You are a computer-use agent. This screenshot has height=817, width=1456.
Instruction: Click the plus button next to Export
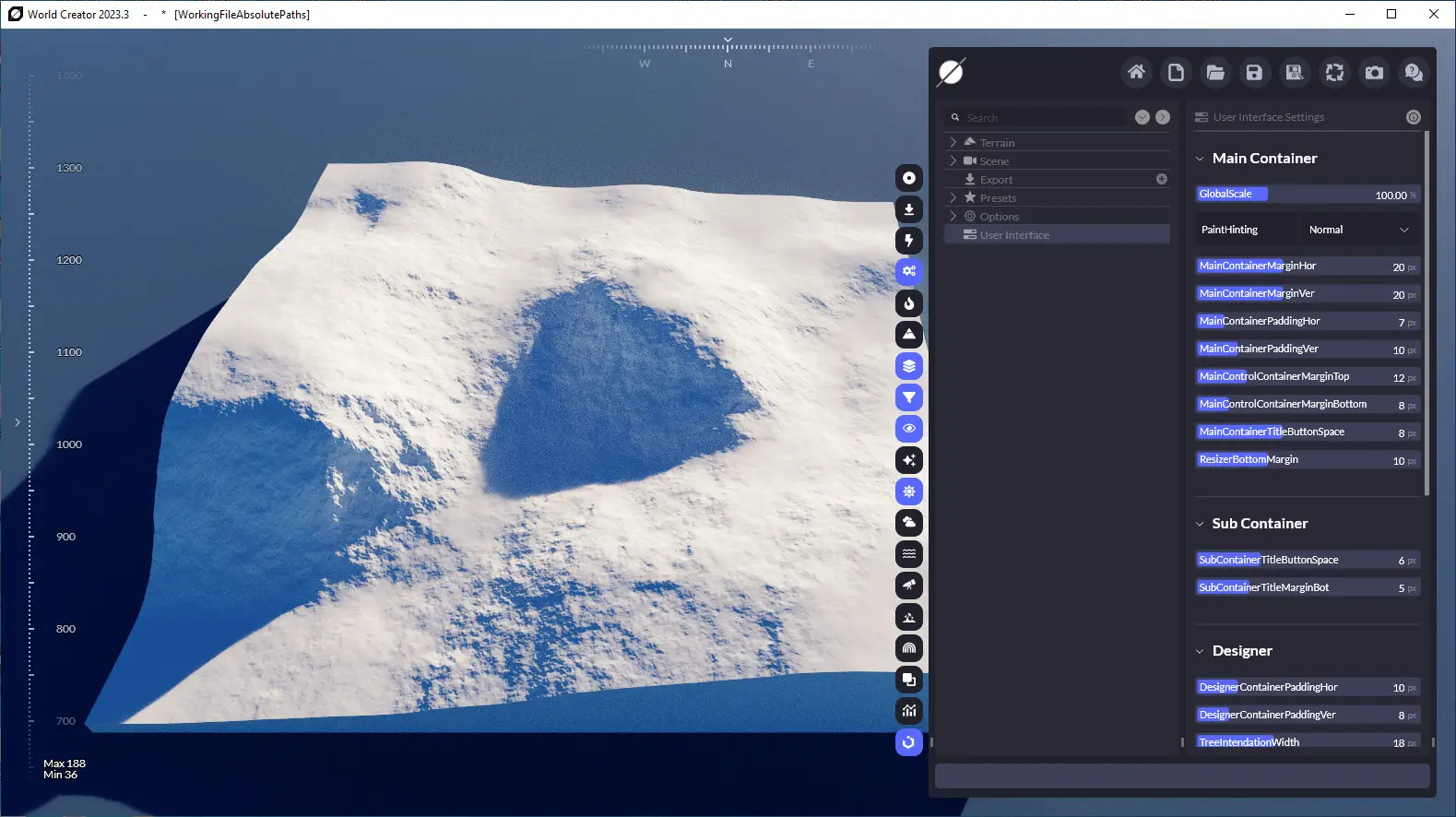click(1162, 179)
